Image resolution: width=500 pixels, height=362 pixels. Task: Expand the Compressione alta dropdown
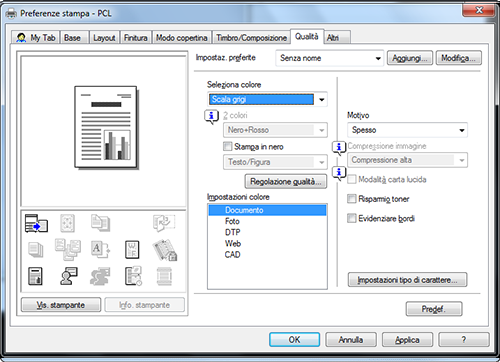[x=407, y=160]
